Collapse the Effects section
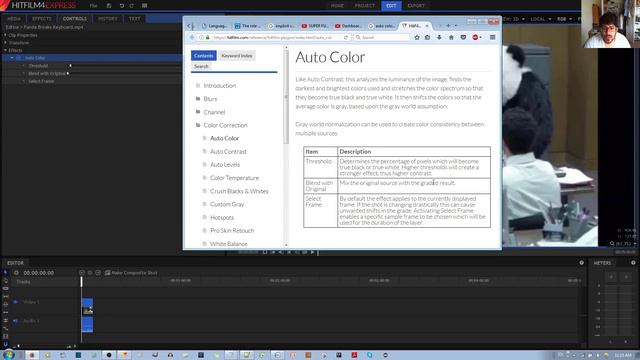 tap(5, 50)
